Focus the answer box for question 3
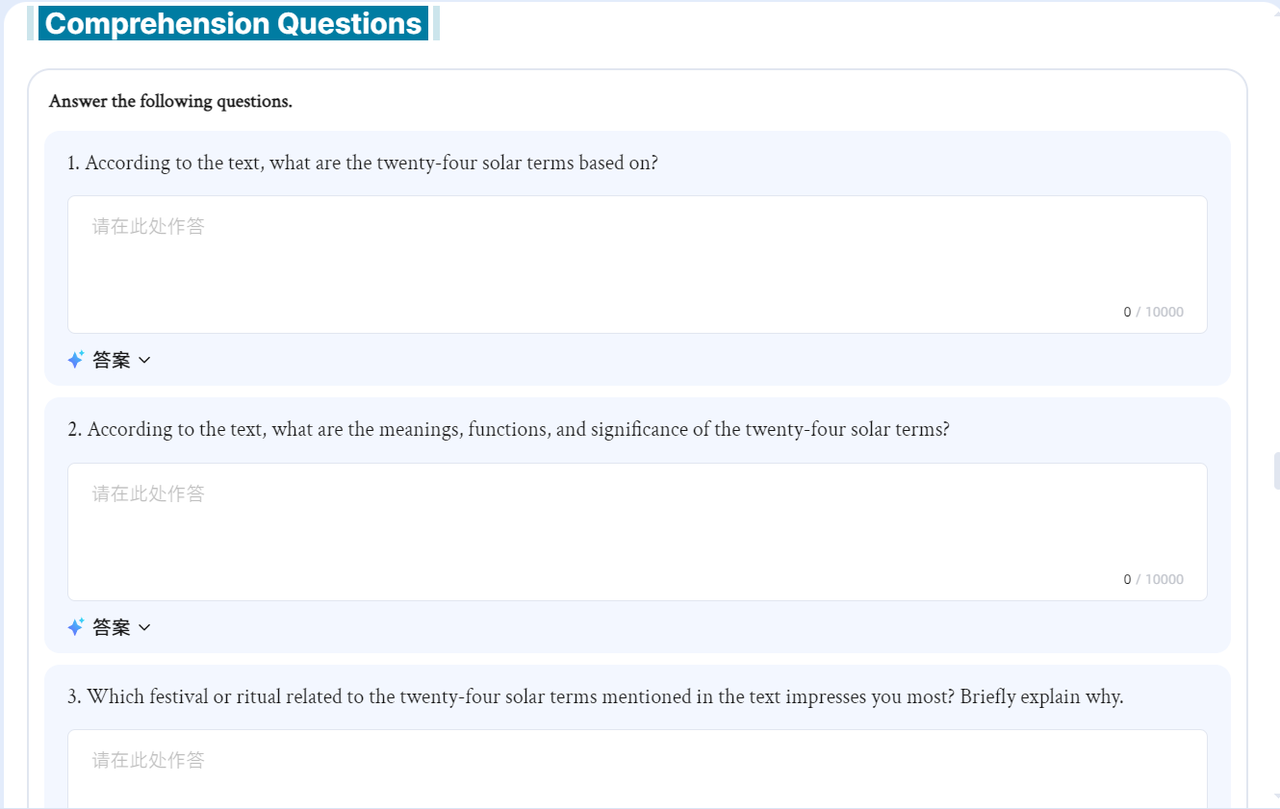Image resolution: width=1280 pixels, height=809 pixels. pos(637,769)
